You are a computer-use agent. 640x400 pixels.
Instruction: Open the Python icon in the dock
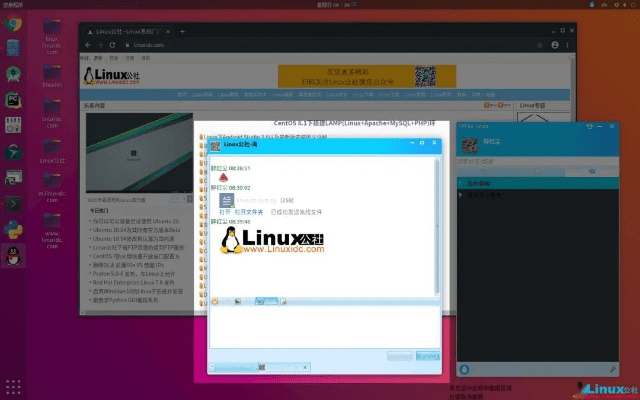pos(13,229)
